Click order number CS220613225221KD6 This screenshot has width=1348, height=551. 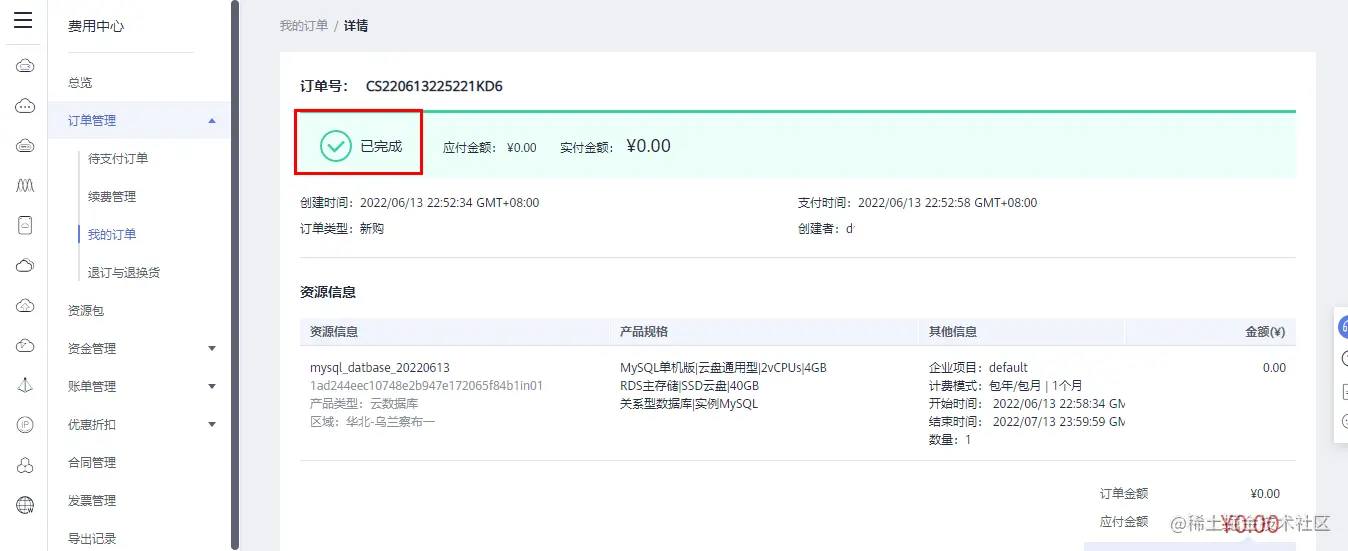click(x=434, y=87)
